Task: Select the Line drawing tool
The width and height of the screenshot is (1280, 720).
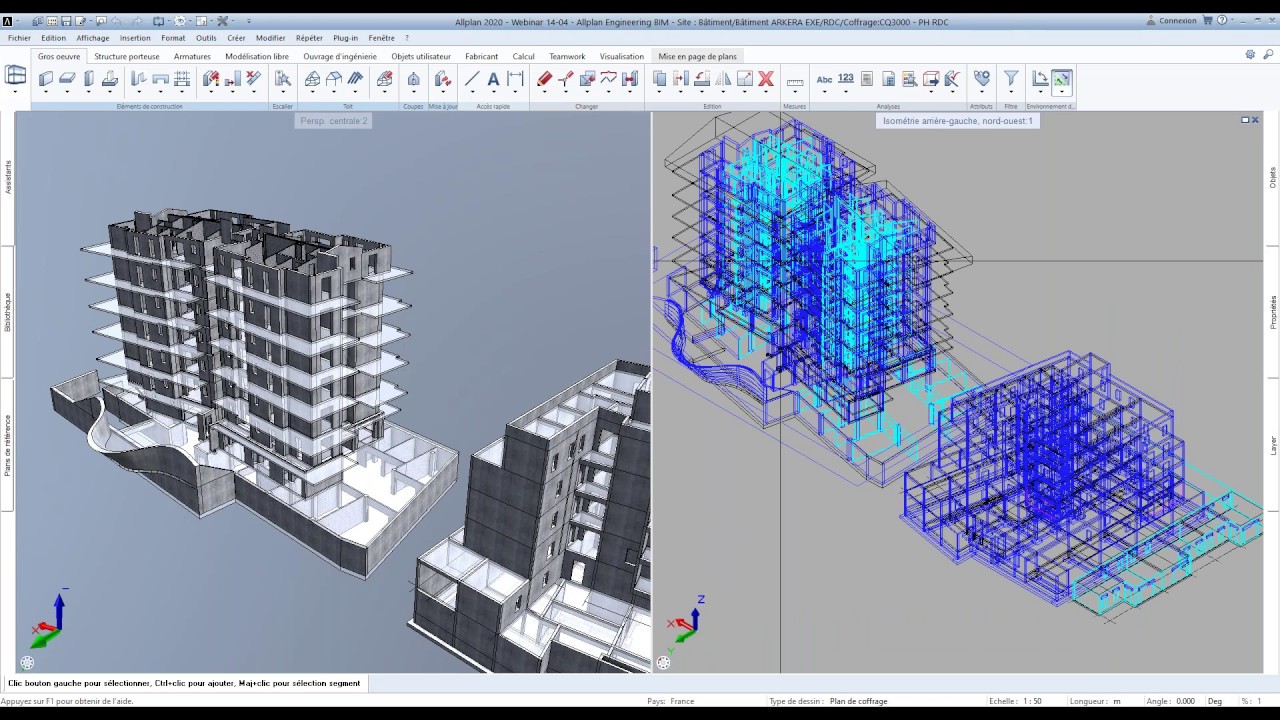Action: coord(472,79)
